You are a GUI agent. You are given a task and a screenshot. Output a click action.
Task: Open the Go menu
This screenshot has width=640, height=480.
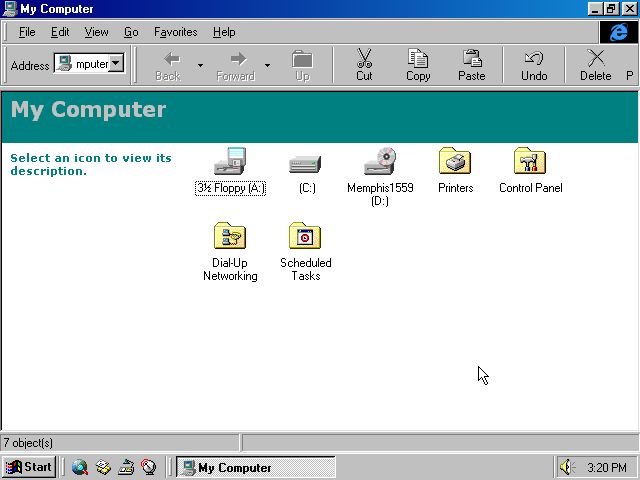[131, 32]
